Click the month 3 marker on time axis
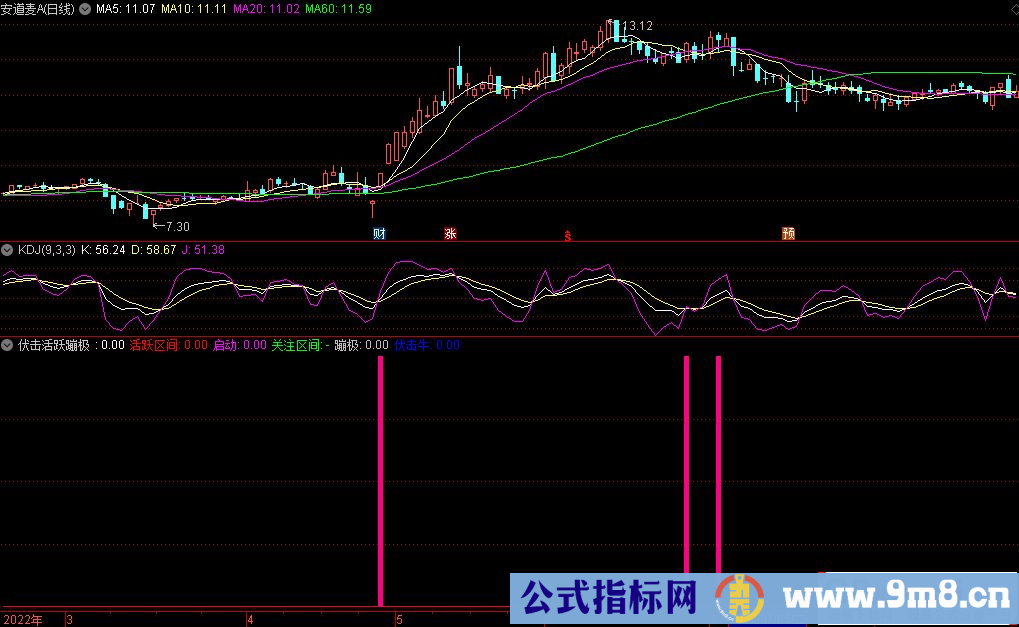This screenshot has height=627, width=1019. tap(70, 620)
